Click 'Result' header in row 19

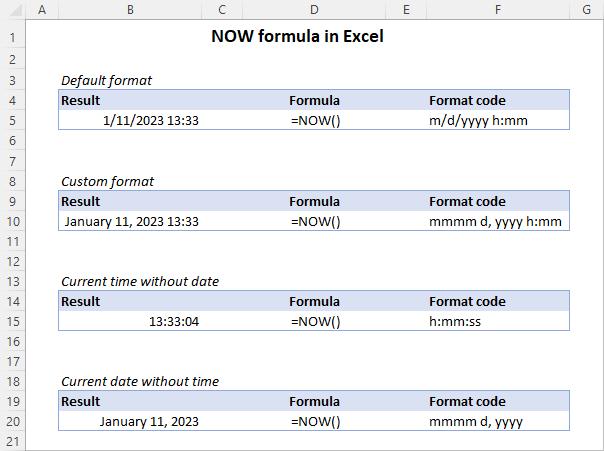(x=80, y=402)
